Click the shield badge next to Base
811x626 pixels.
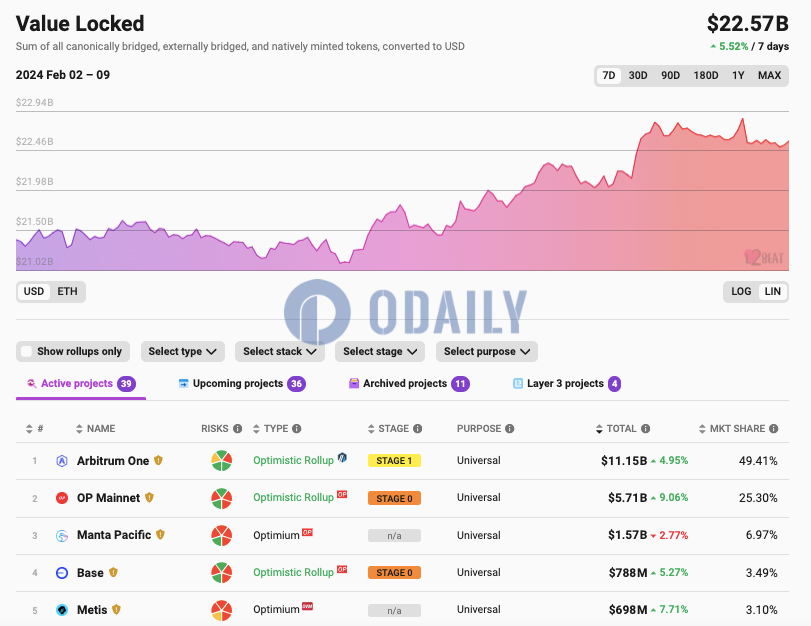click(x=113, y=572)
